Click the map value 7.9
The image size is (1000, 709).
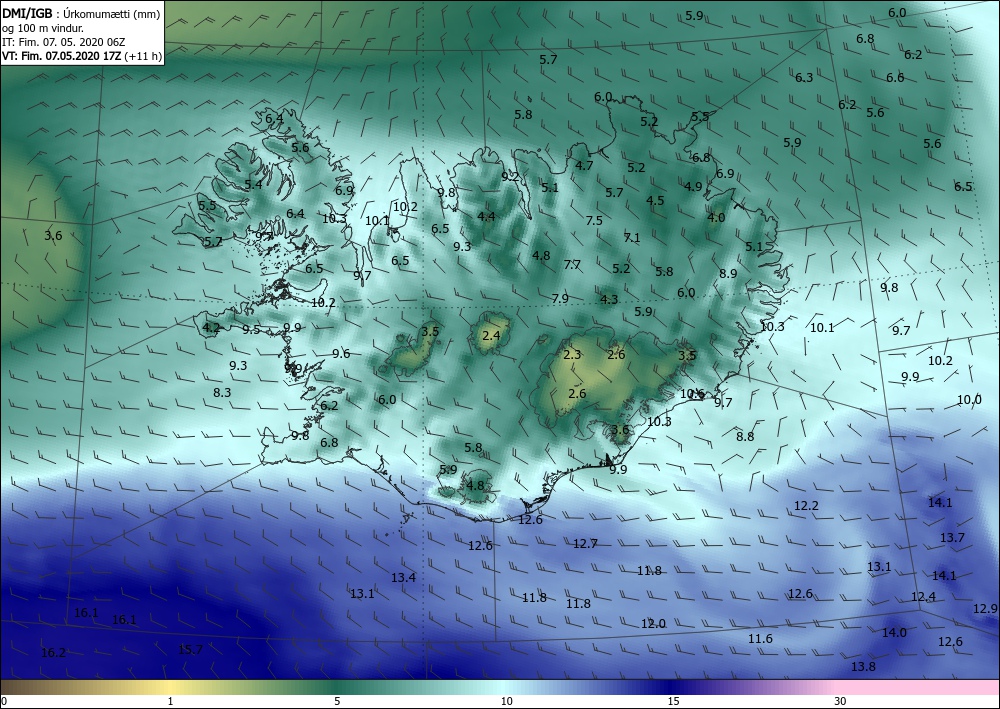coord(560,298)
